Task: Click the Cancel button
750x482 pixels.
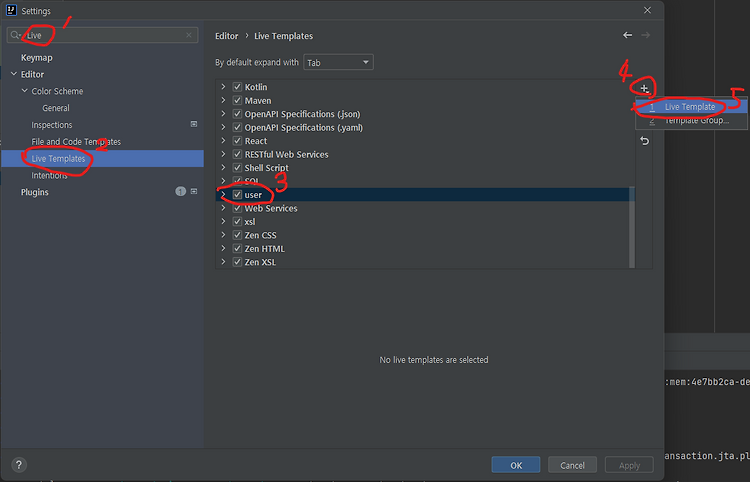Action: click(572, 465)
